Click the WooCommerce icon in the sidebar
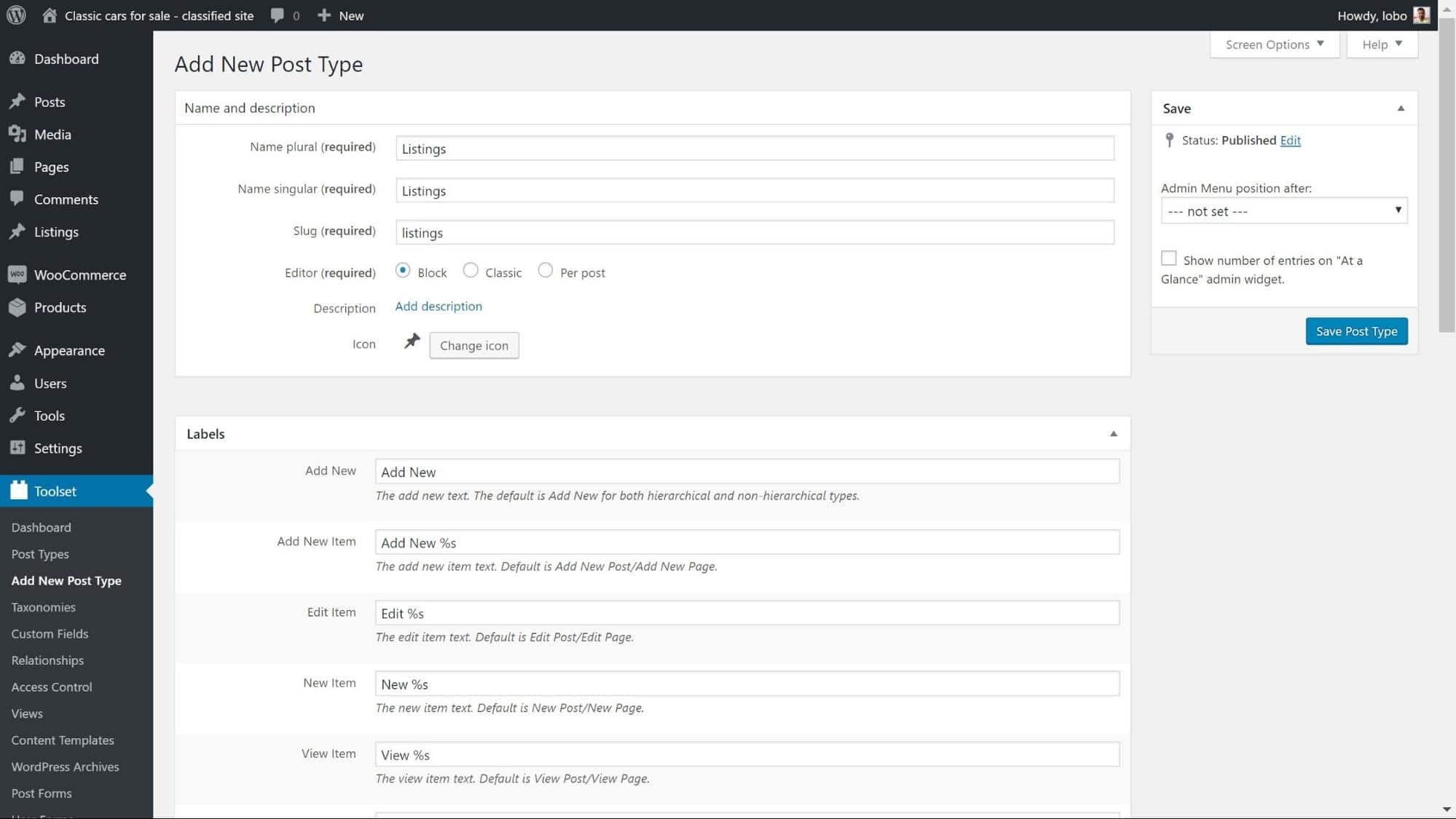Viewport: 1456px width, 819px height. point(18,274)
